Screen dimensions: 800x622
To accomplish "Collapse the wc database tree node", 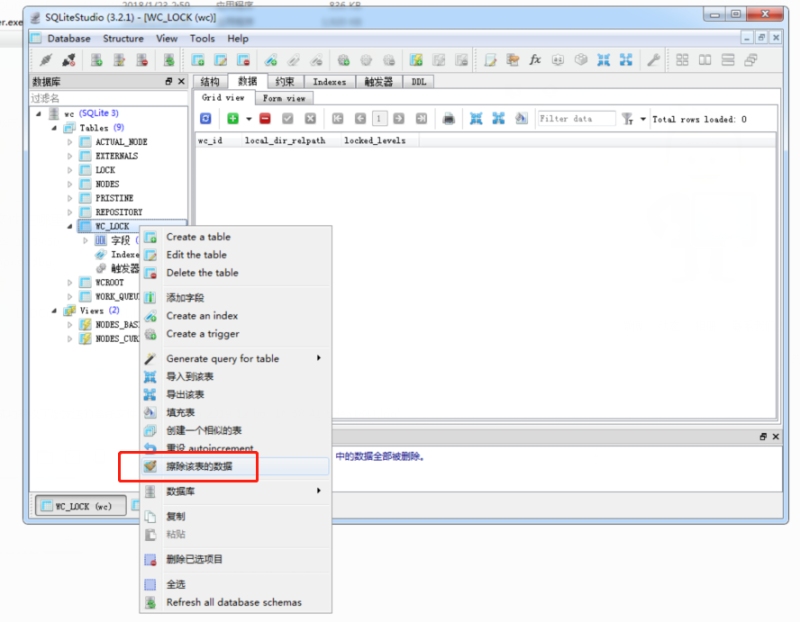I will click(39, 113).
